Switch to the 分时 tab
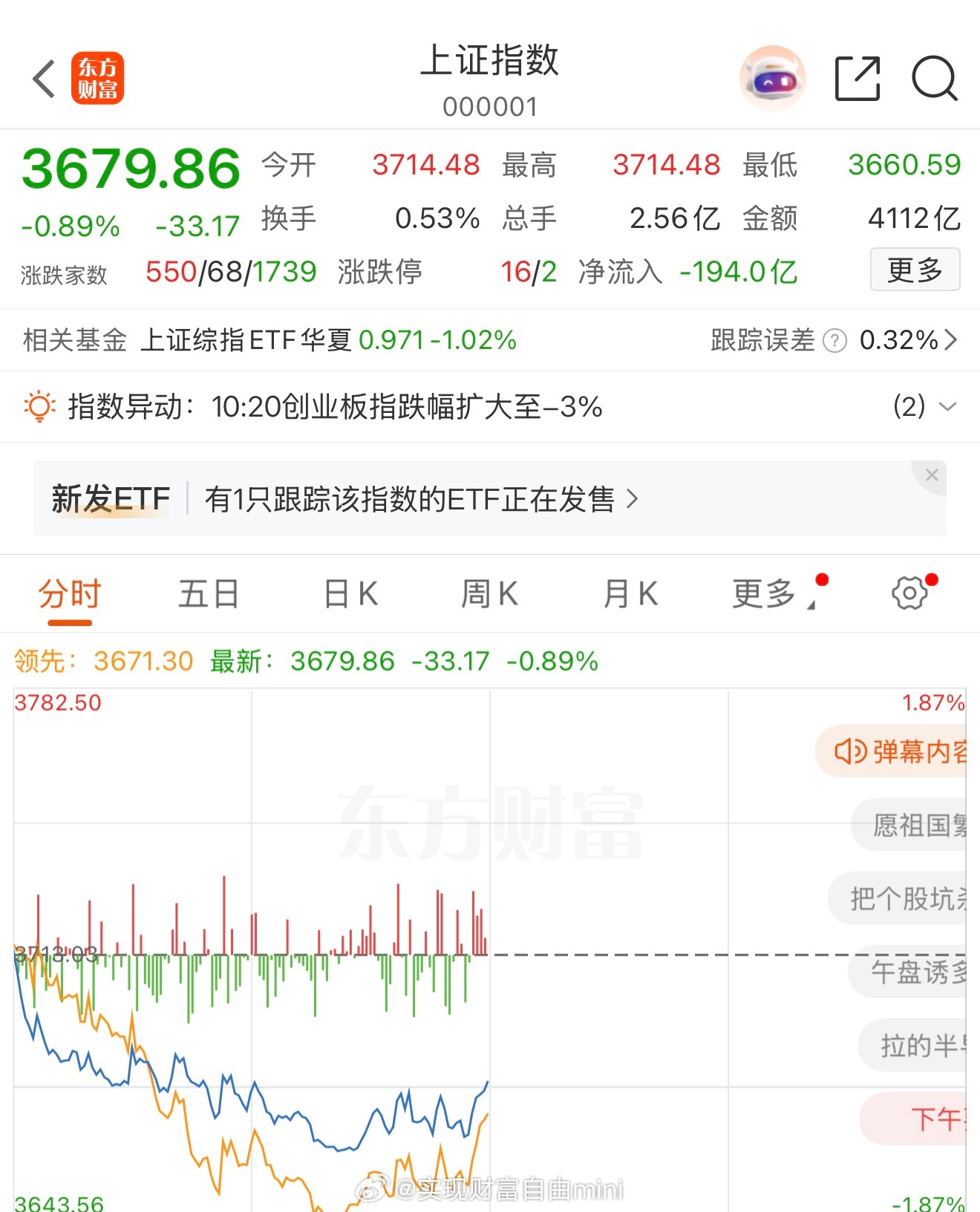The width and height of the screenshot is (980, 1212). (70, 594)
